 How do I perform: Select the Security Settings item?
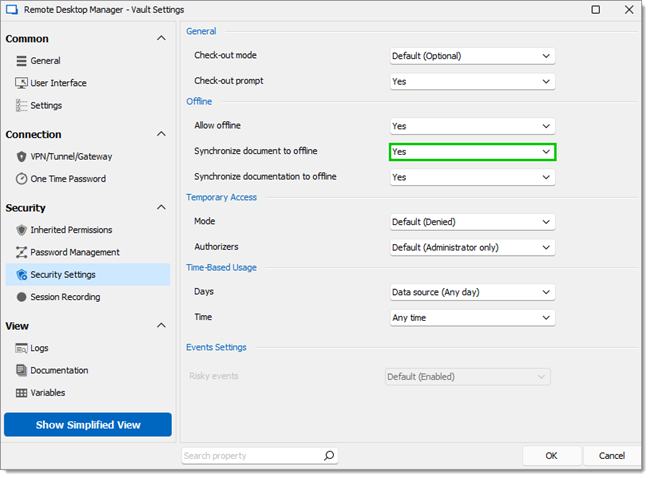[x=88, y=274]
